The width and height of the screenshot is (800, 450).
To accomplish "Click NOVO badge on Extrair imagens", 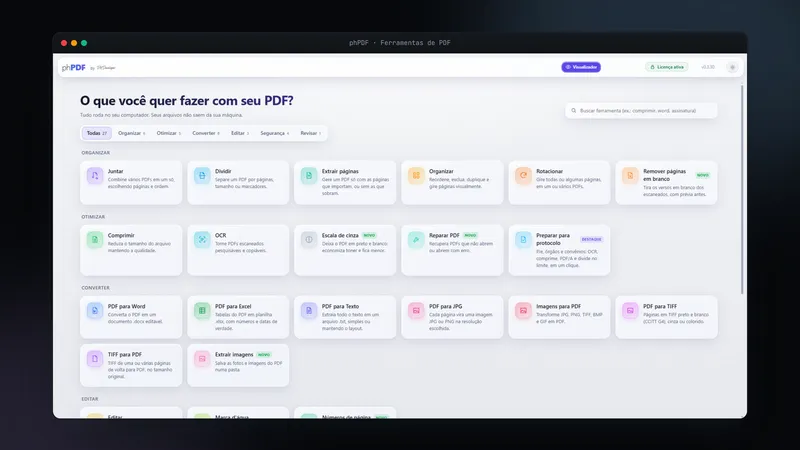I will 264,355.
